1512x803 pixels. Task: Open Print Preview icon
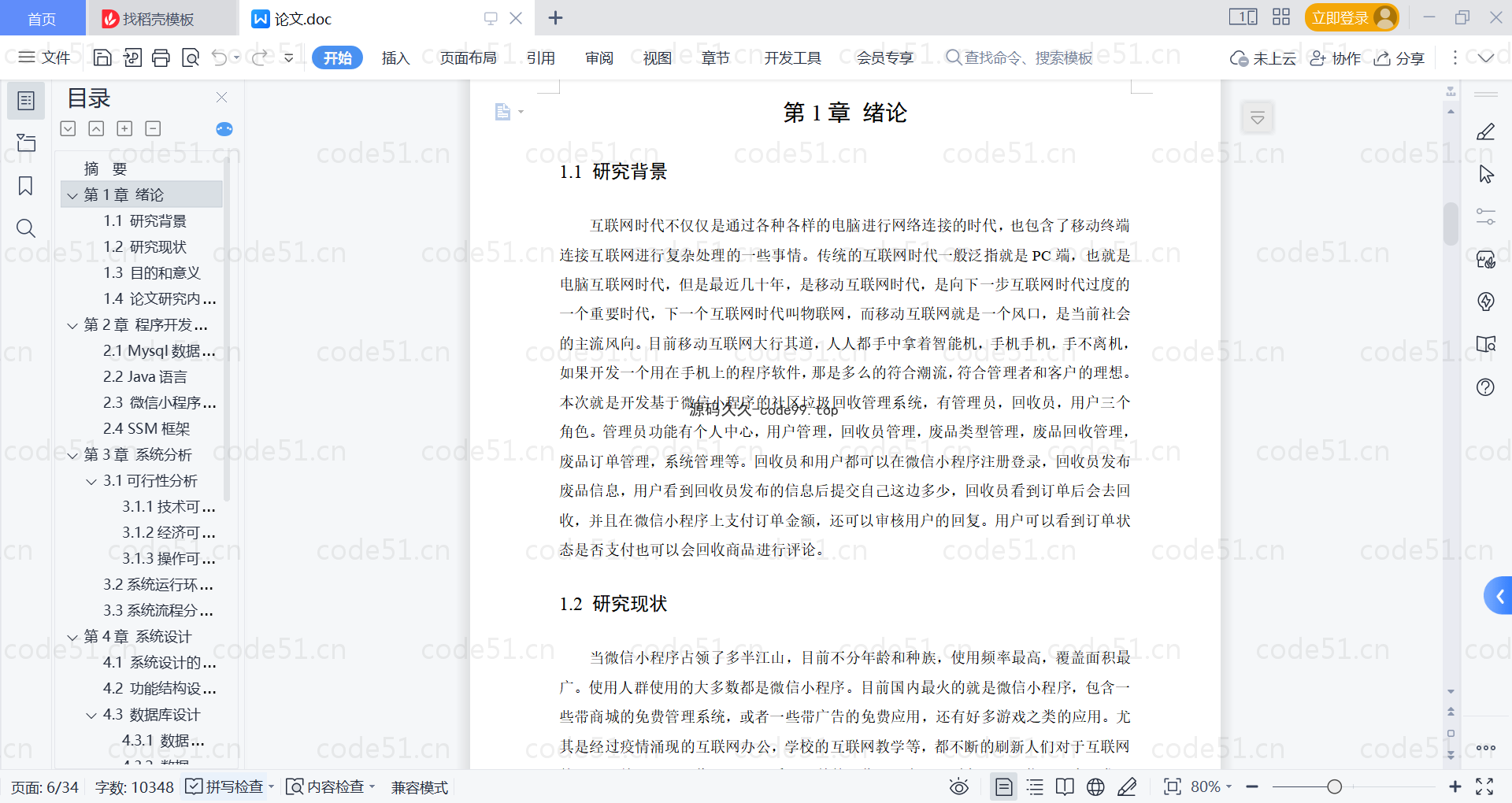pyautogui.click(x=190, y=57)
